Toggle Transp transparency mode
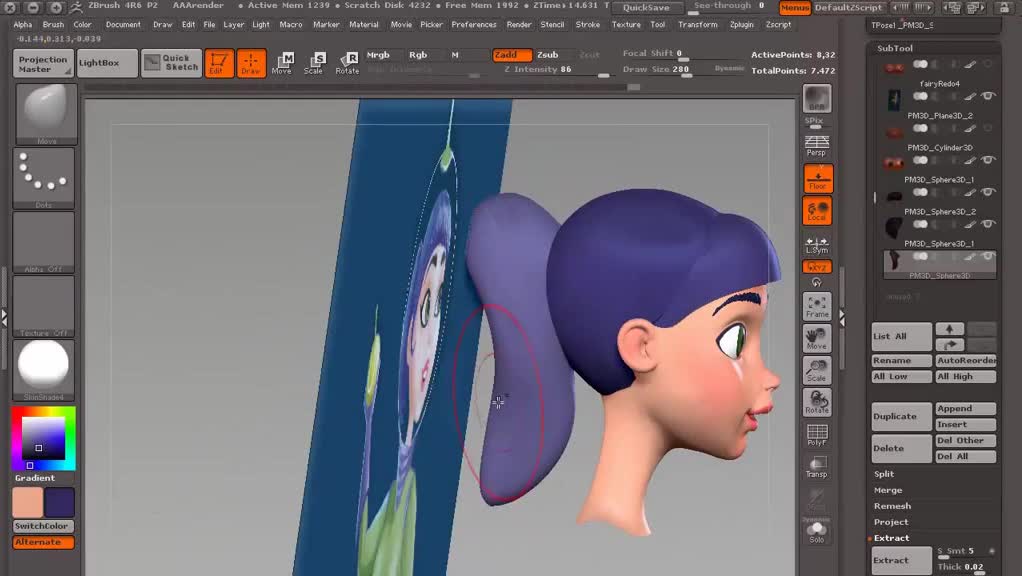 [x=817, y=467]
